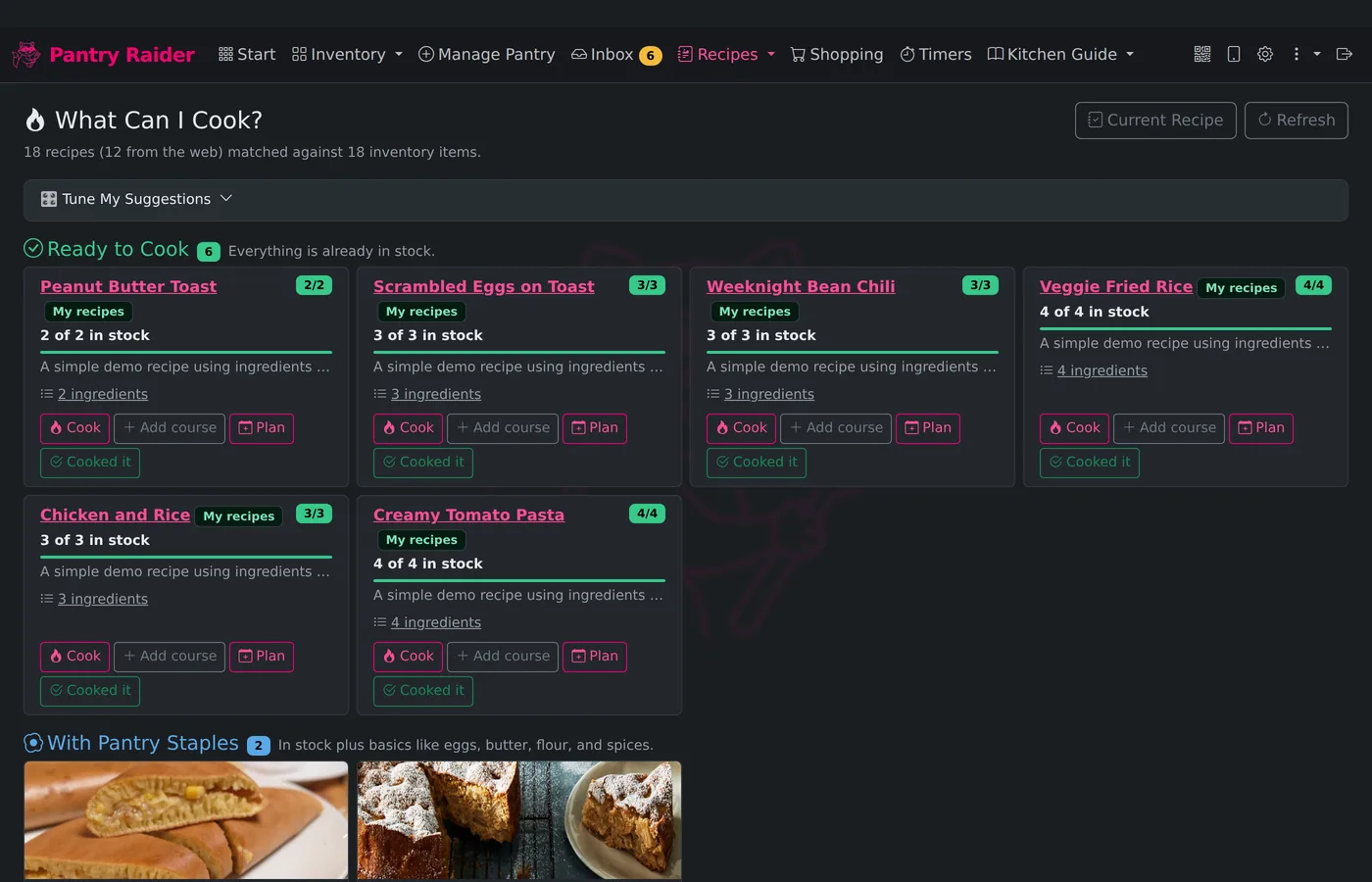Open the caret dropdown next to more options

1317,54
